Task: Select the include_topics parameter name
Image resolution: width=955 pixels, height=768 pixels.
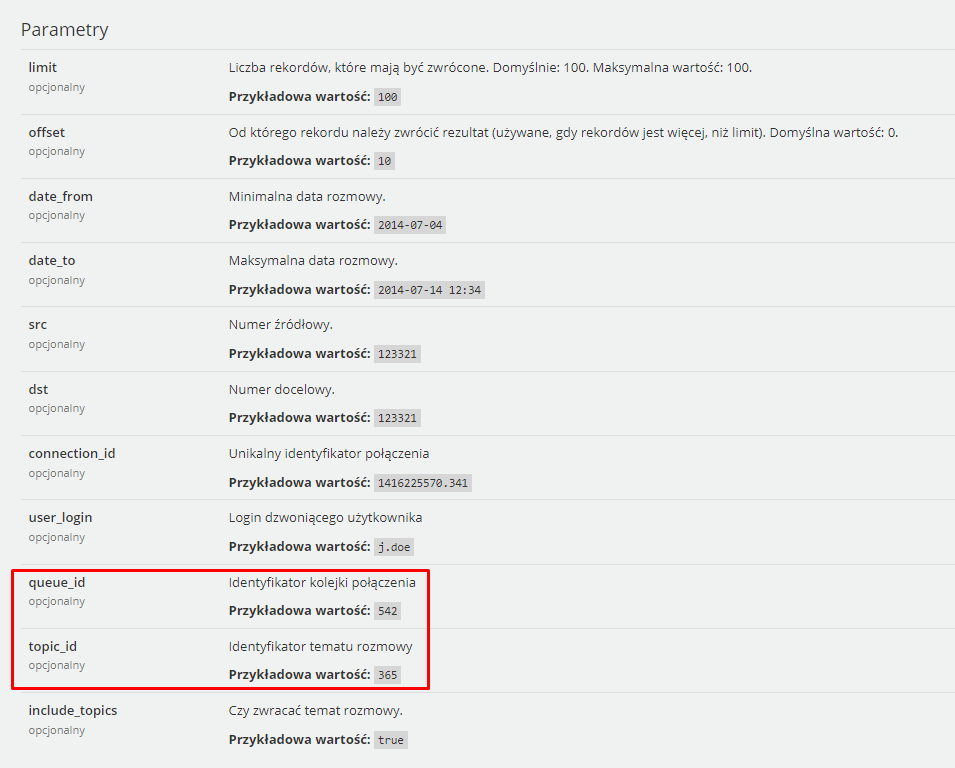Action: [x=72, y=710]
